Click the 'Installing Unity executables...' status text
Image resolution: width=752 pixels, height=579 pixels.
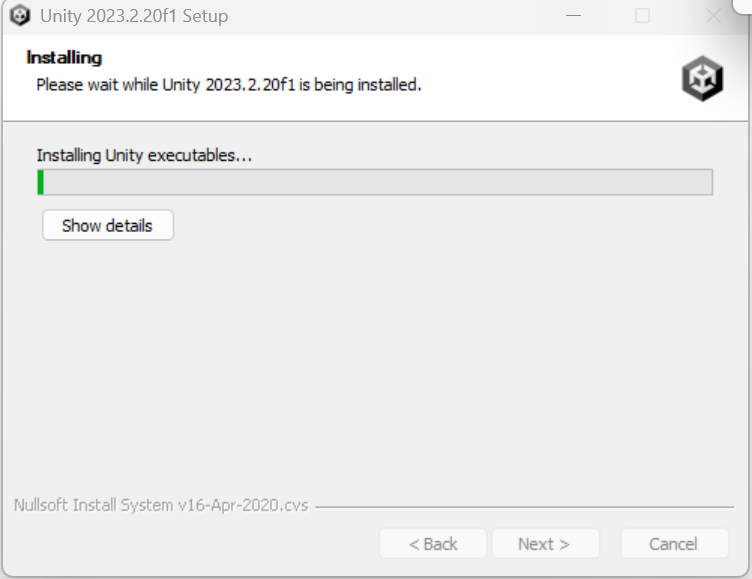144,155
